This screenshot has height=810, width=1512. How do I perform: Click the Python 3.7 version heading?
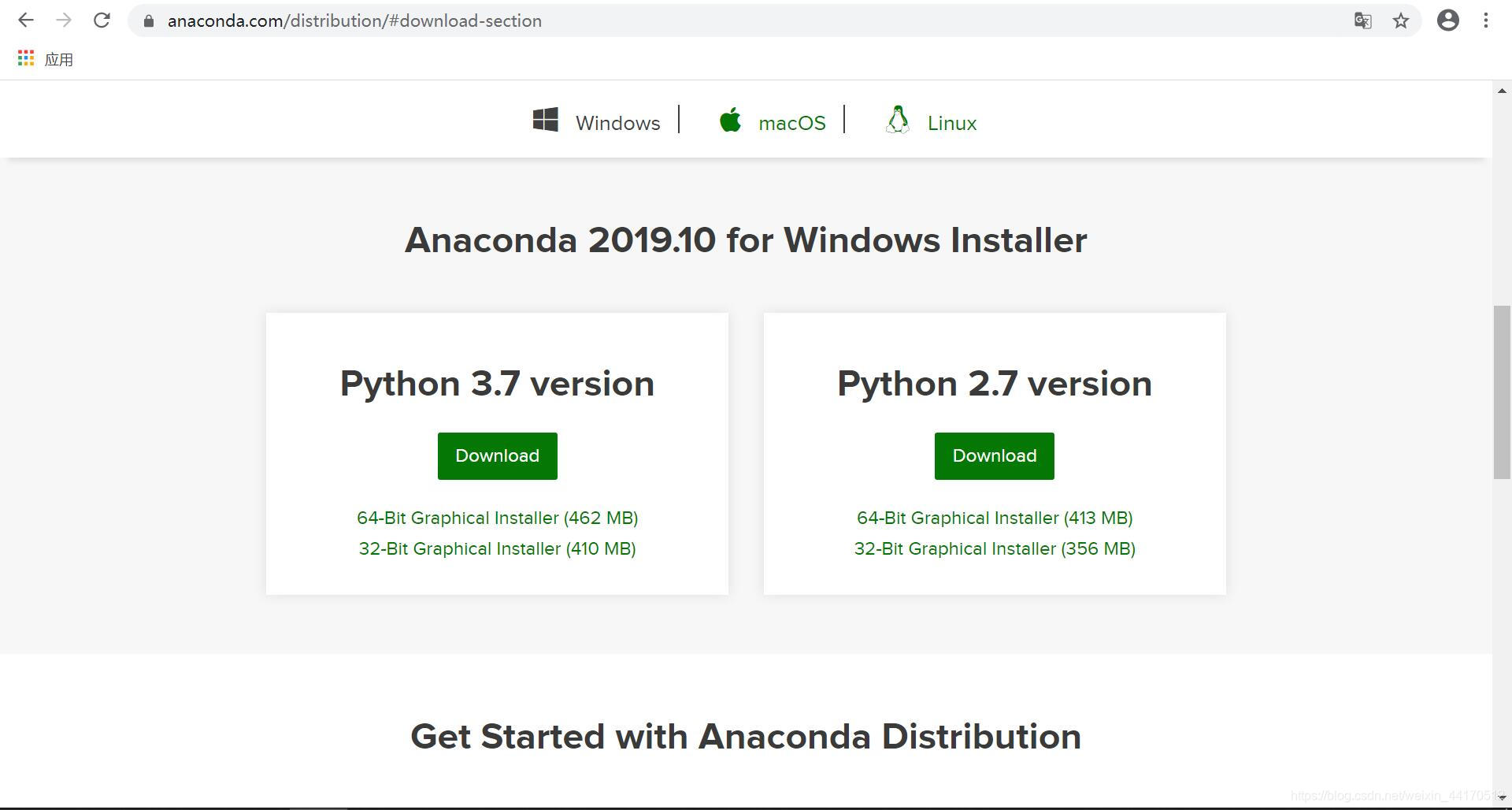[x=497, y=384]
